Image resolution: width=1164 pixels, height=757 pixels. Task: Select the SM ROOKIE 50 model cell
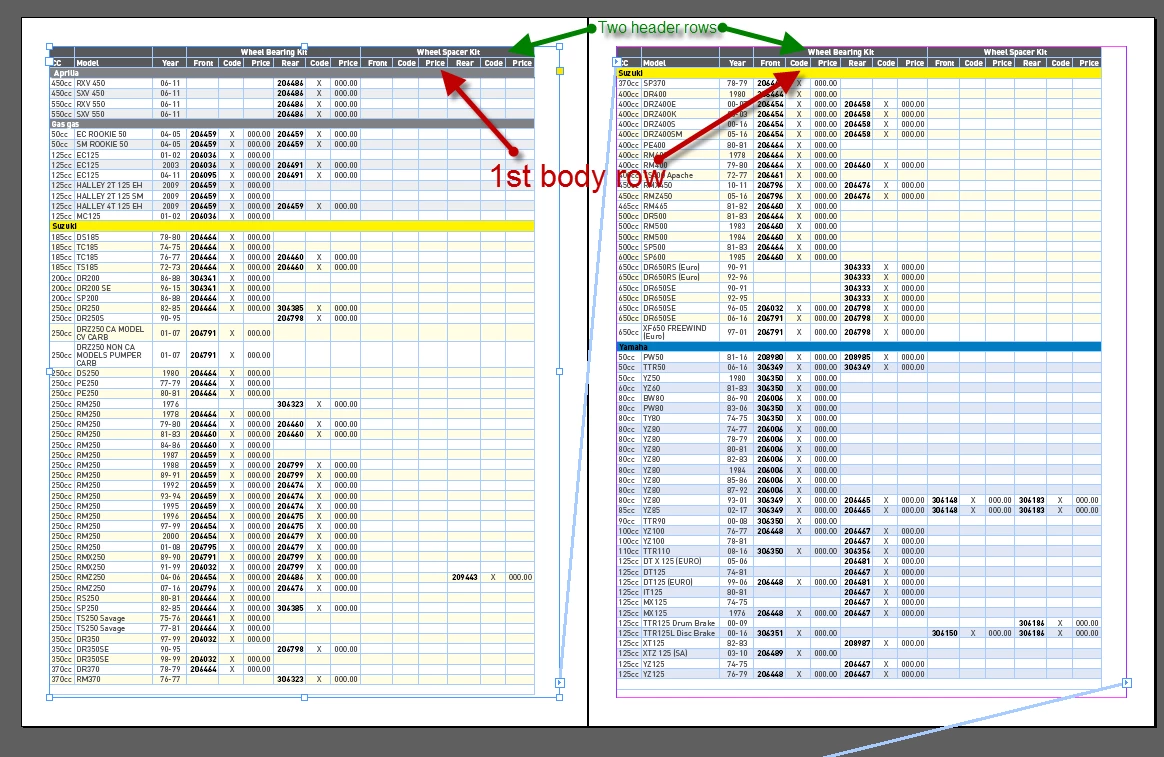click(x=114, y=145)
